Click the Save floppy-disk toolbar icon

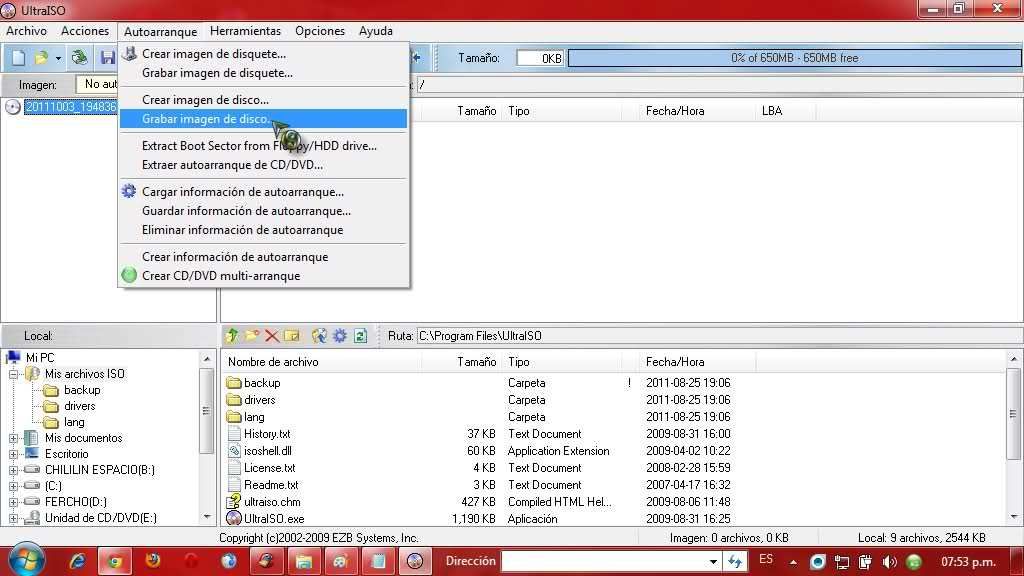[108, 58]
